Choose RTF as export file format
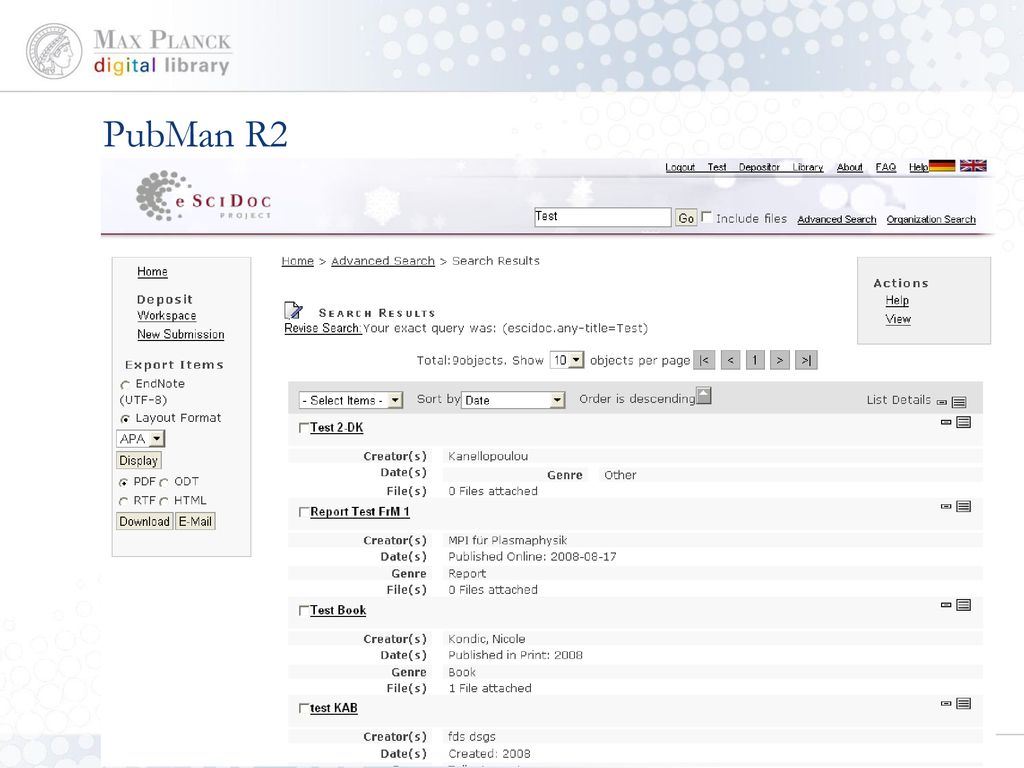 click(x=123, y=502)
